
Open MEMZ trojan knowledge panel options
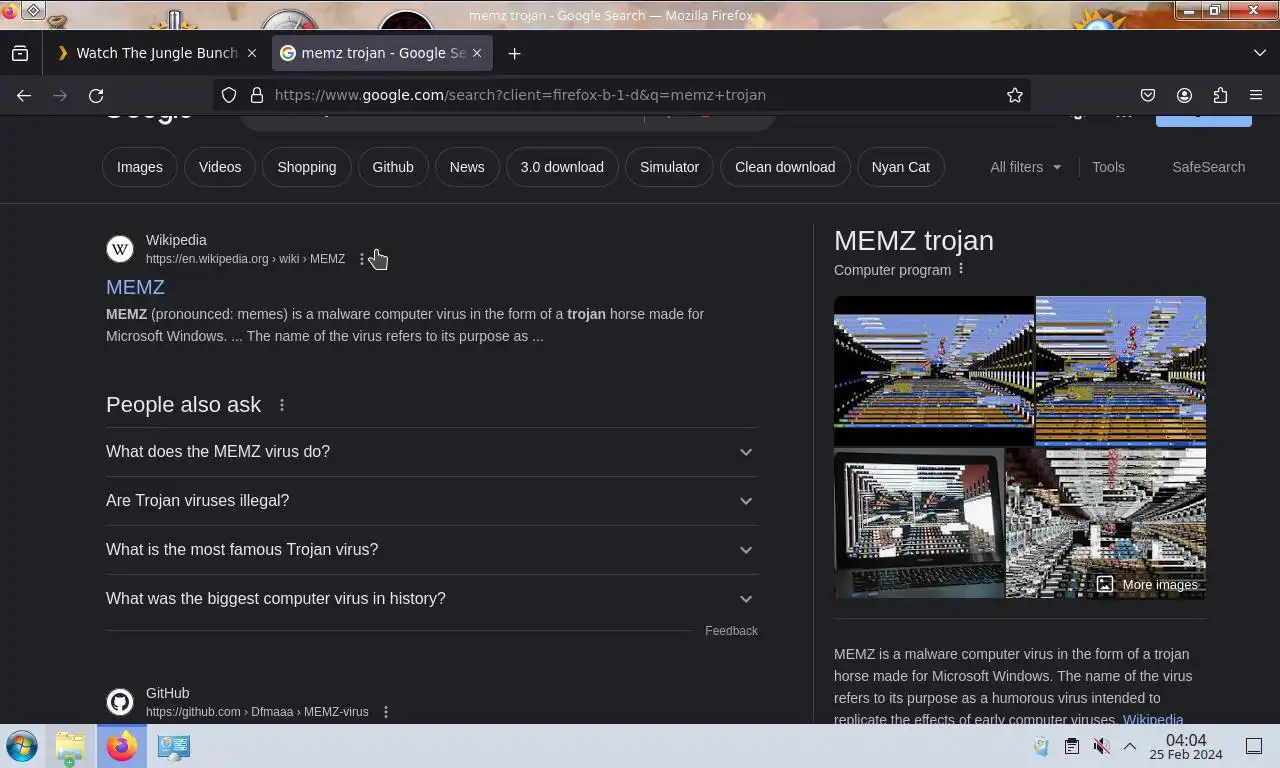961,269
